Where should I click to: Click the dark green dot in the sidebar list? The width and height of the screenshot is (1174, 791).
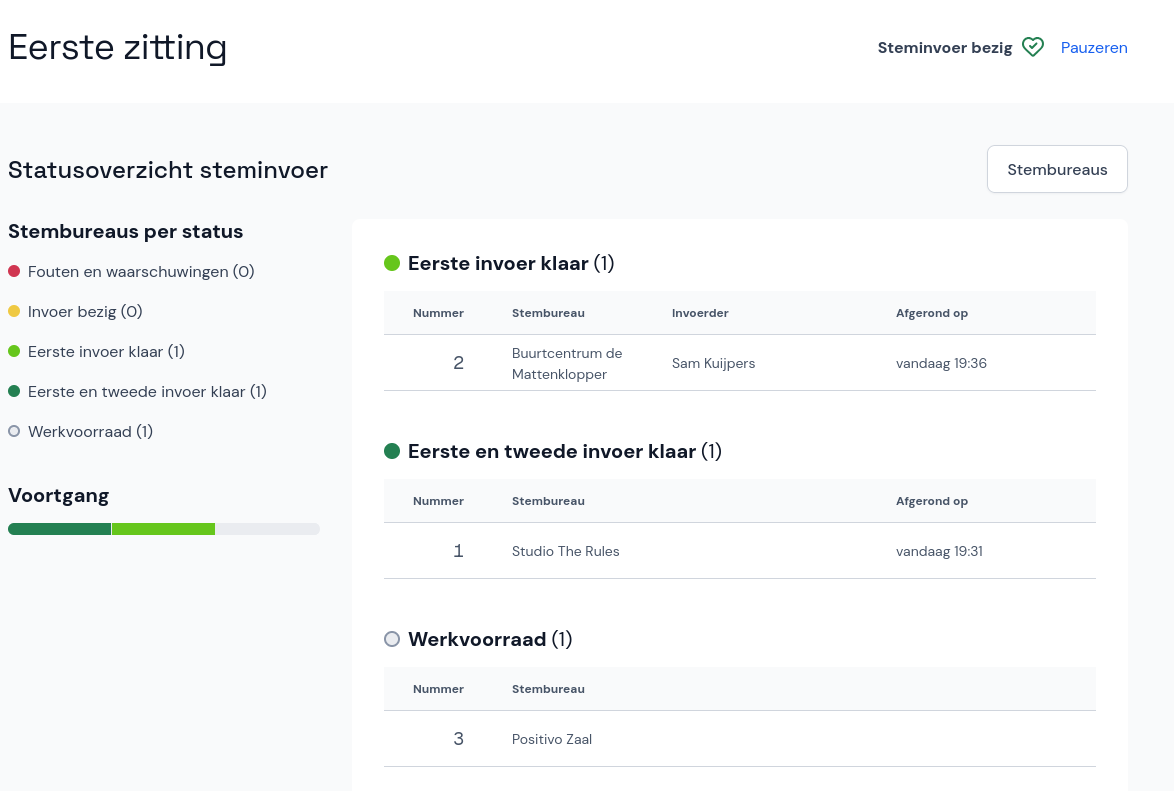[x=14, y=392]
